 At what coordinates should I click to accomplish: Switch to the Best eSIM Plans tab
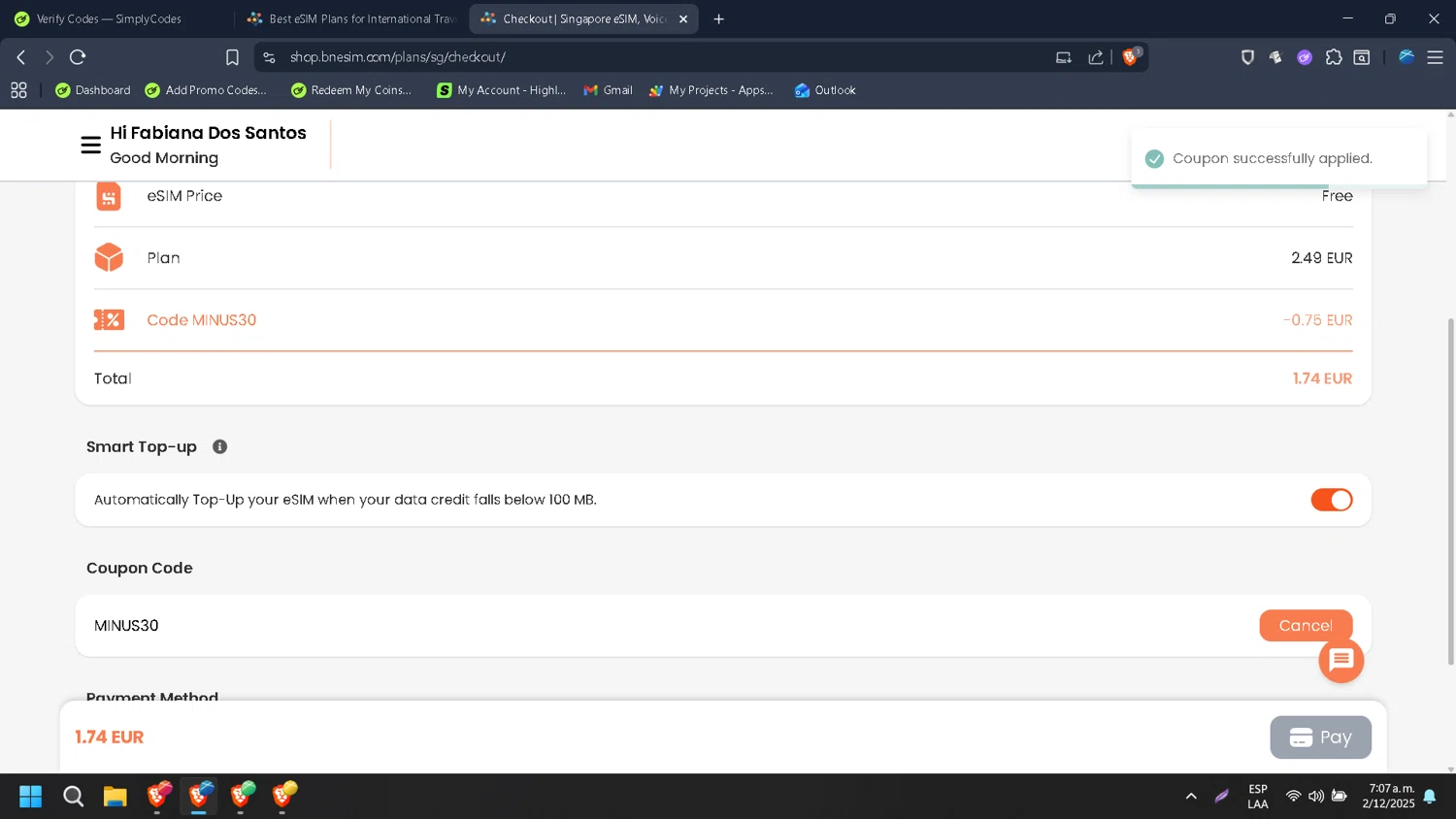[351, 18]
